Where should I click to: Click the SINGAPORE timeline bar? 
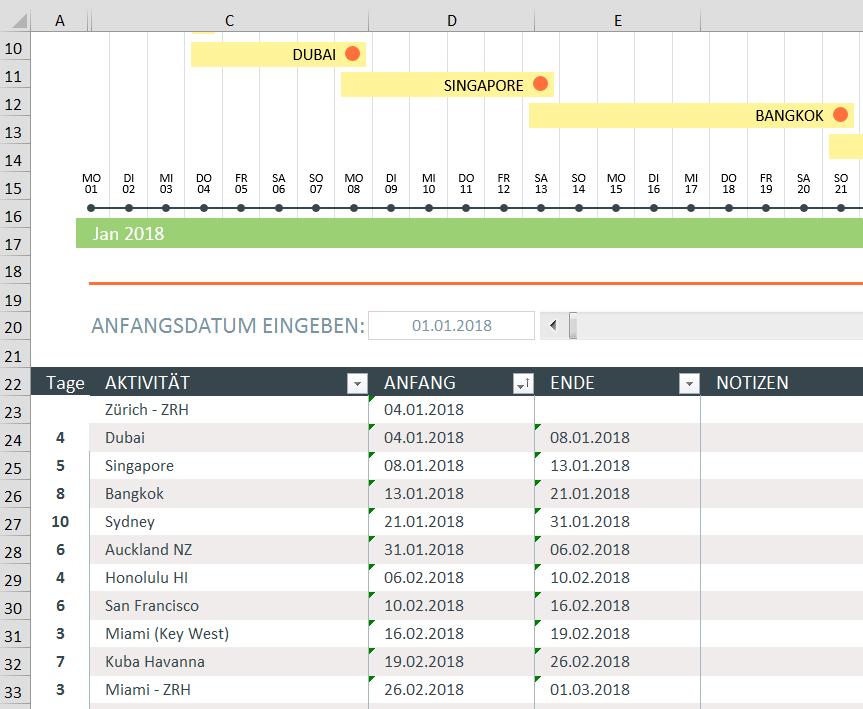tap(447, 85)
